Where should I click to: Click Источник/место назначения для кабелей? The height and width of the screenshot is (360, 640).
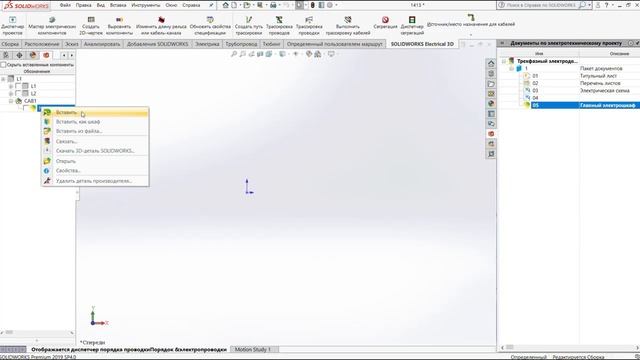click(471, 21)
